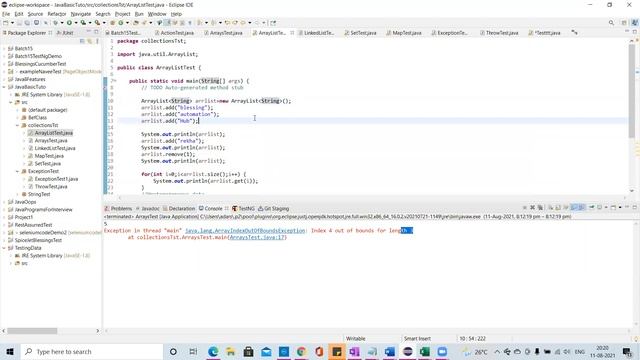Click Writable status bar entry
The height and width of the screenshot is (360, 640).
tap(356, 339)
